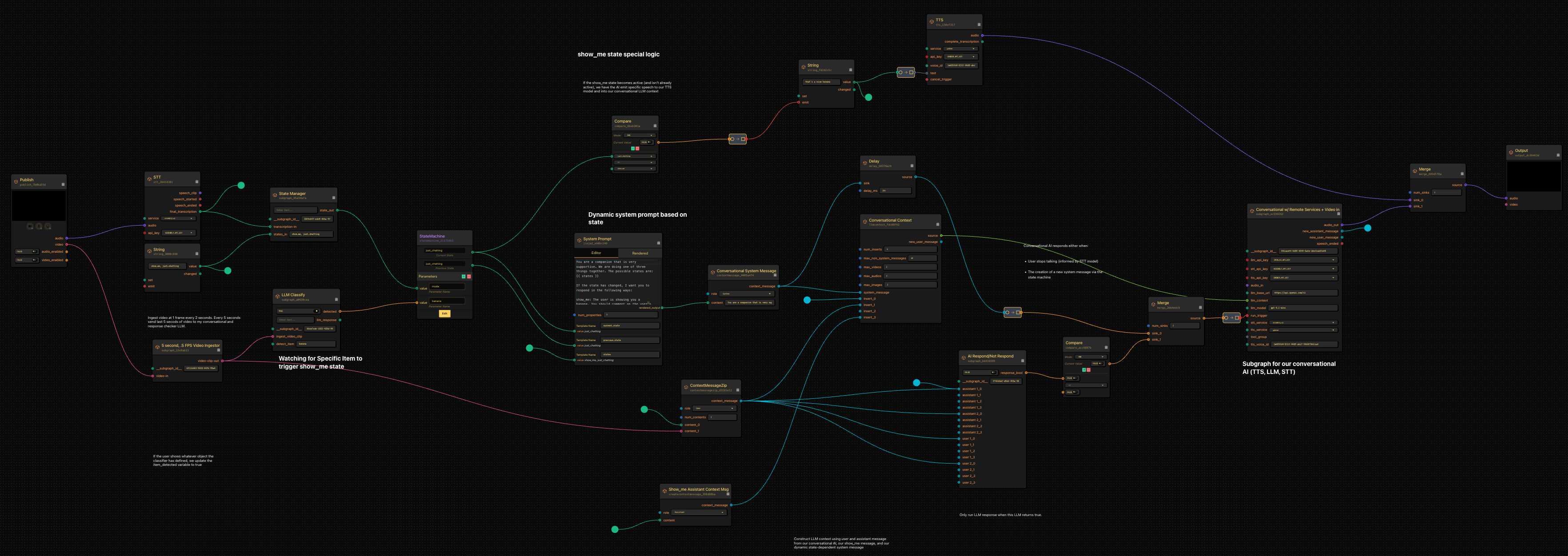Click notes icon on Output node header
This screenshot has width=1568, height=556.
pos(1558,155)
